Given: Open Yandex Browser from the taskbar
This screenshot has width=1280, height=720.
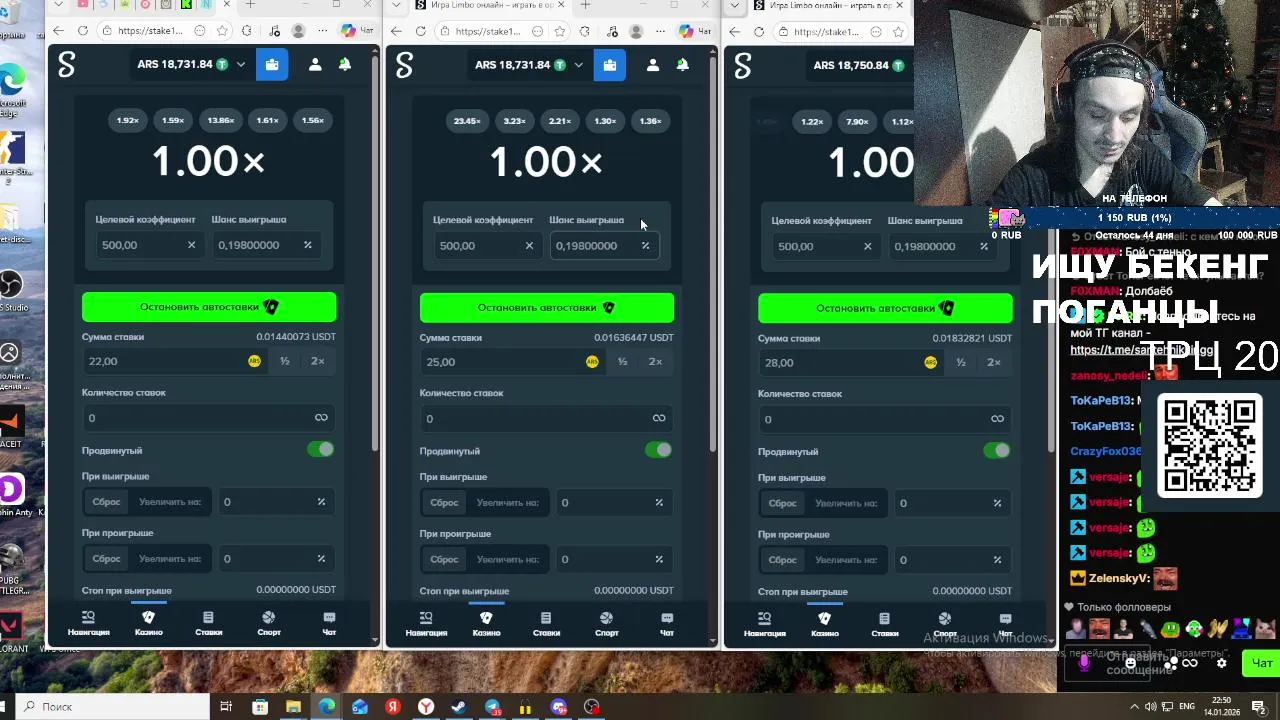Looking at the screenshot, I should [x=425, y=707].
